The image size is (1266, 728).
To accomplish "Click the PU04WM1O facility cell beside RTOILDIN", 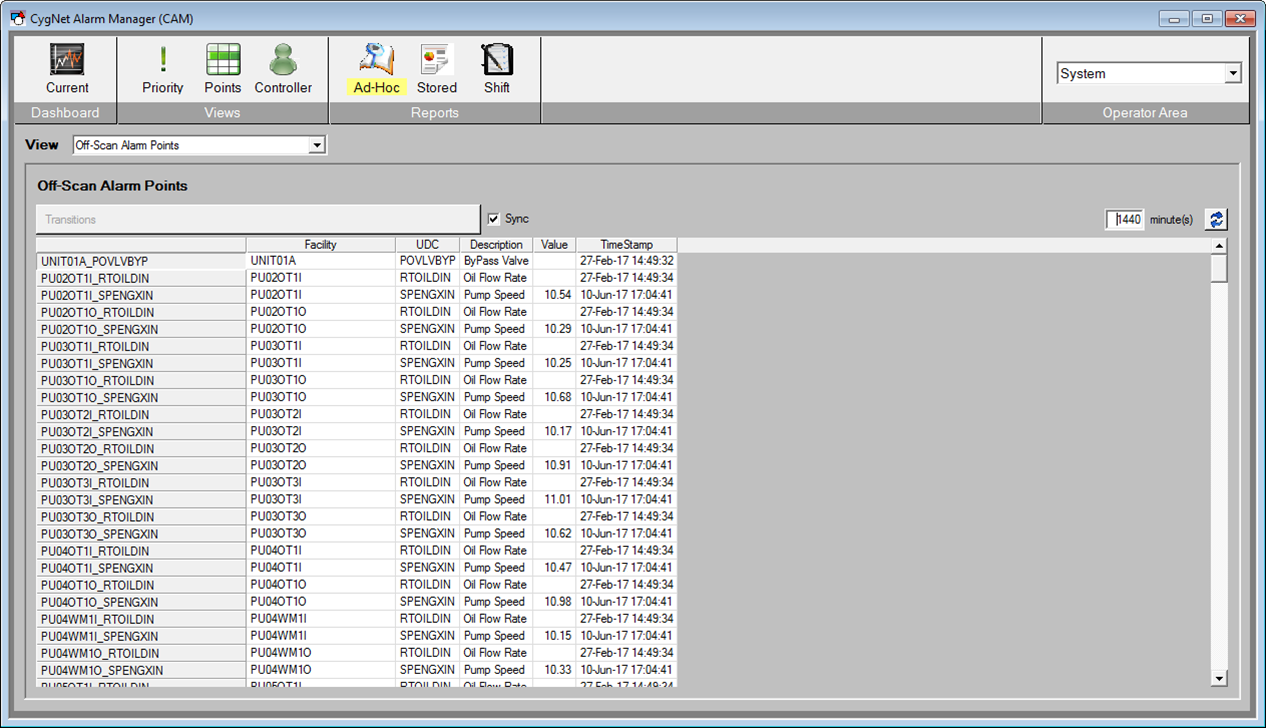I will coord(321,653).
